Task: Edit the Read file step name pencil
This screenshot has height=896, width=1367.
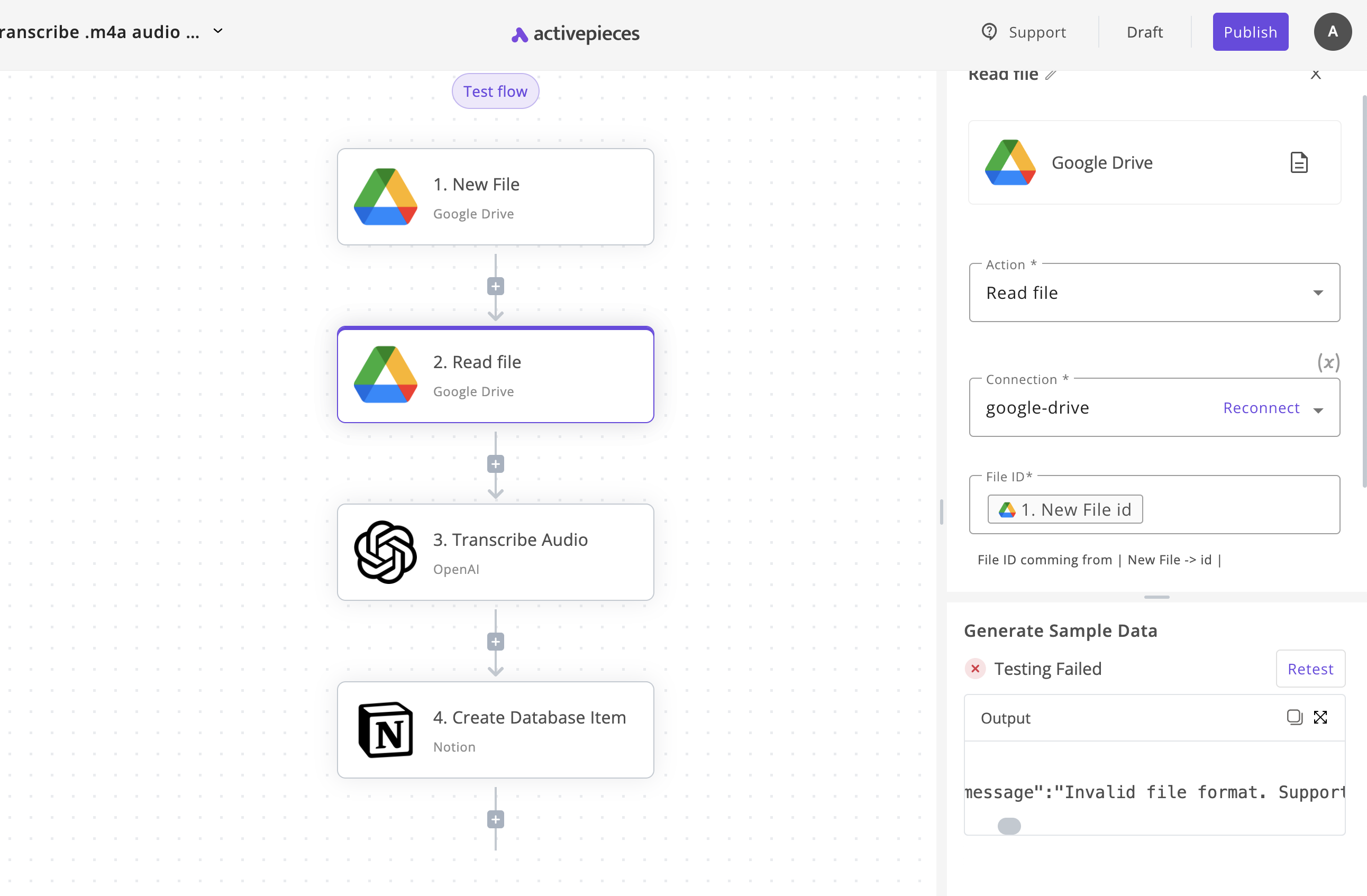Action: tap(1050, 75)
